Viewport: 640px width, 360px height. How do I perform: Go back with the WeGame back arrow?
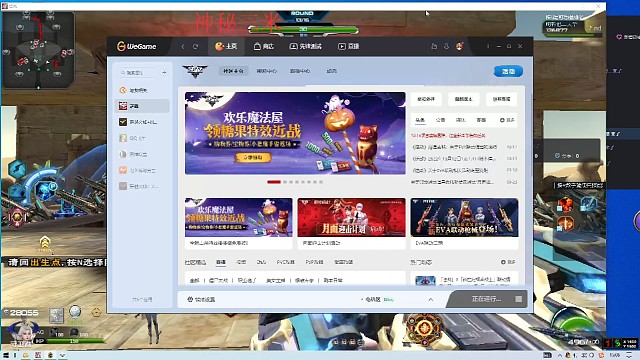183,47
